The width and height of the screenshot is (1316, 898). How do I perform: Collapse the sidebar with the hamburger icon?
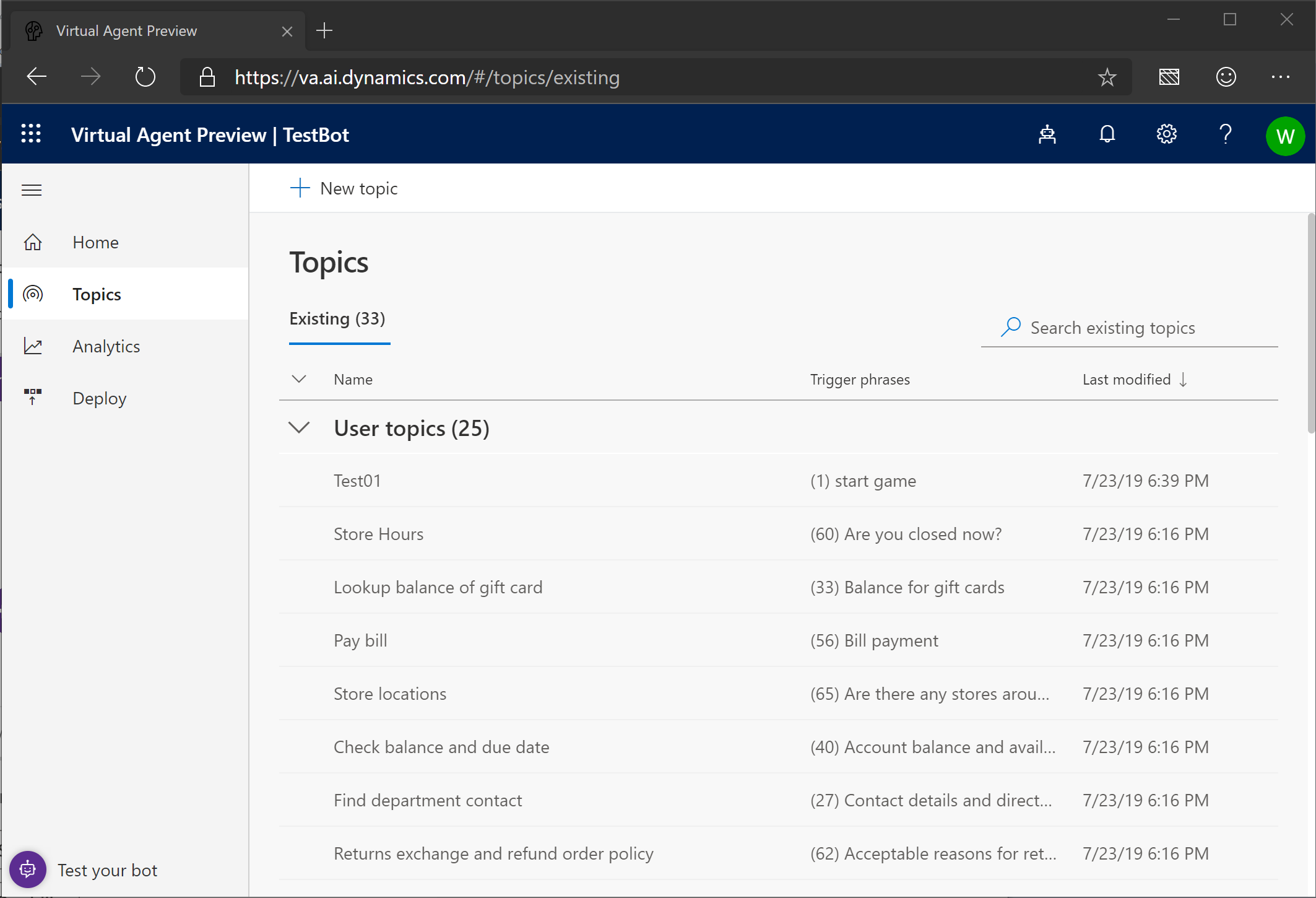coord(32,190)
